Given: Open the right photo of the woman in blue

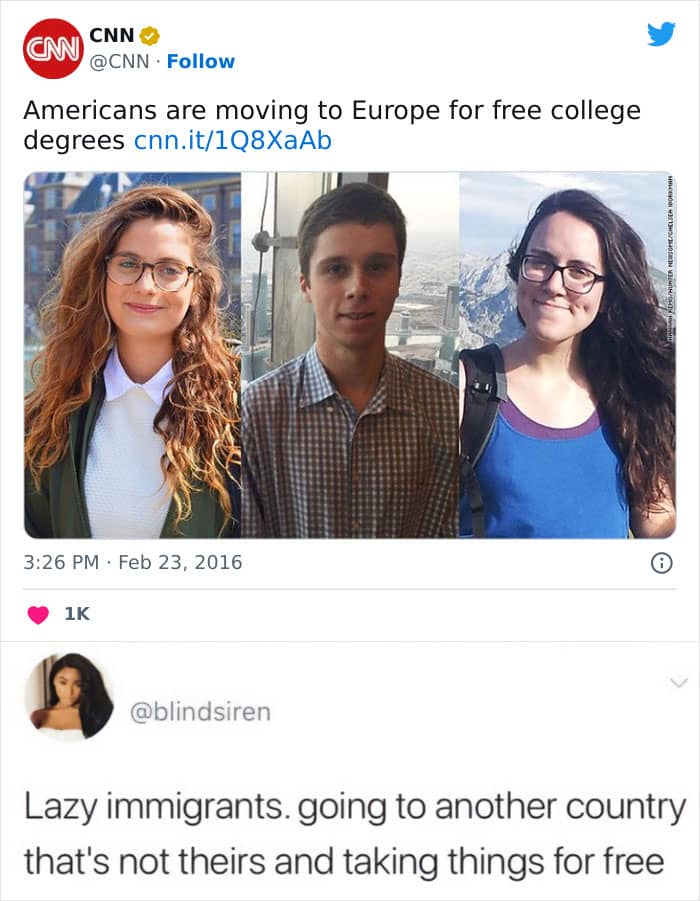Looking at the screenshot, I should (x=567, y=355).
